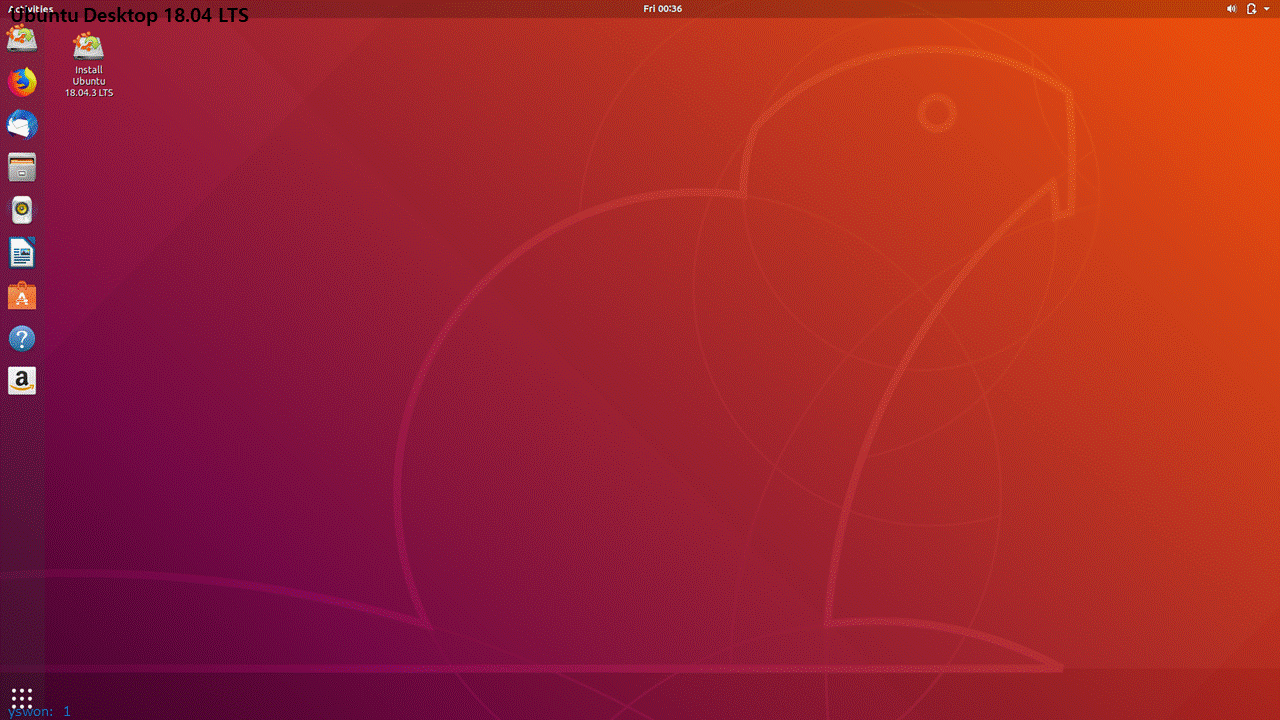Launch Thunderbird Mail from the dock
Screen dimensions: 1280x720
click(x=22, y=124)
